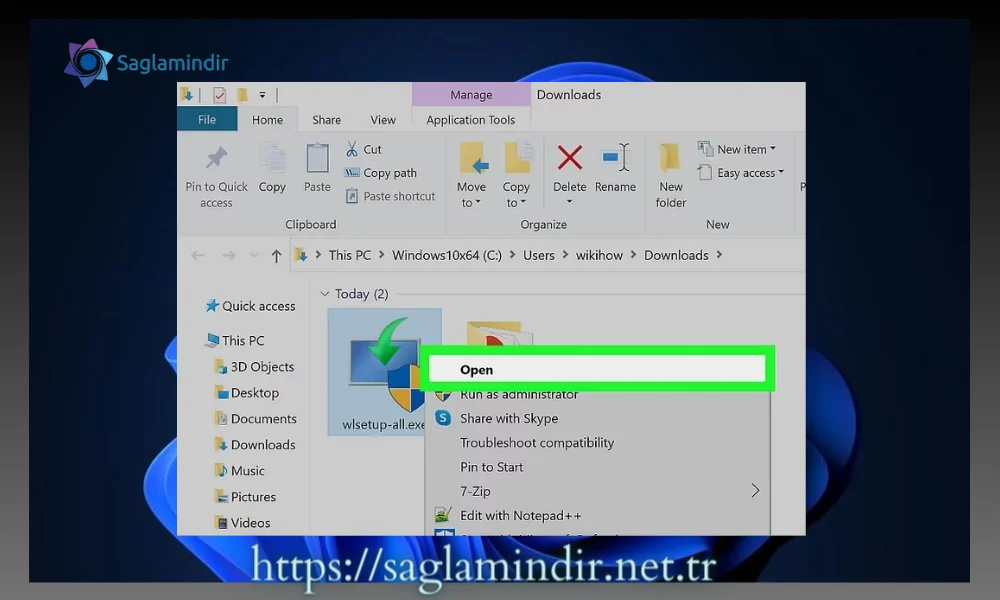The image size is (1000, 600).
Task: Choose Open from the context menu
Action: tap(598, 370)
